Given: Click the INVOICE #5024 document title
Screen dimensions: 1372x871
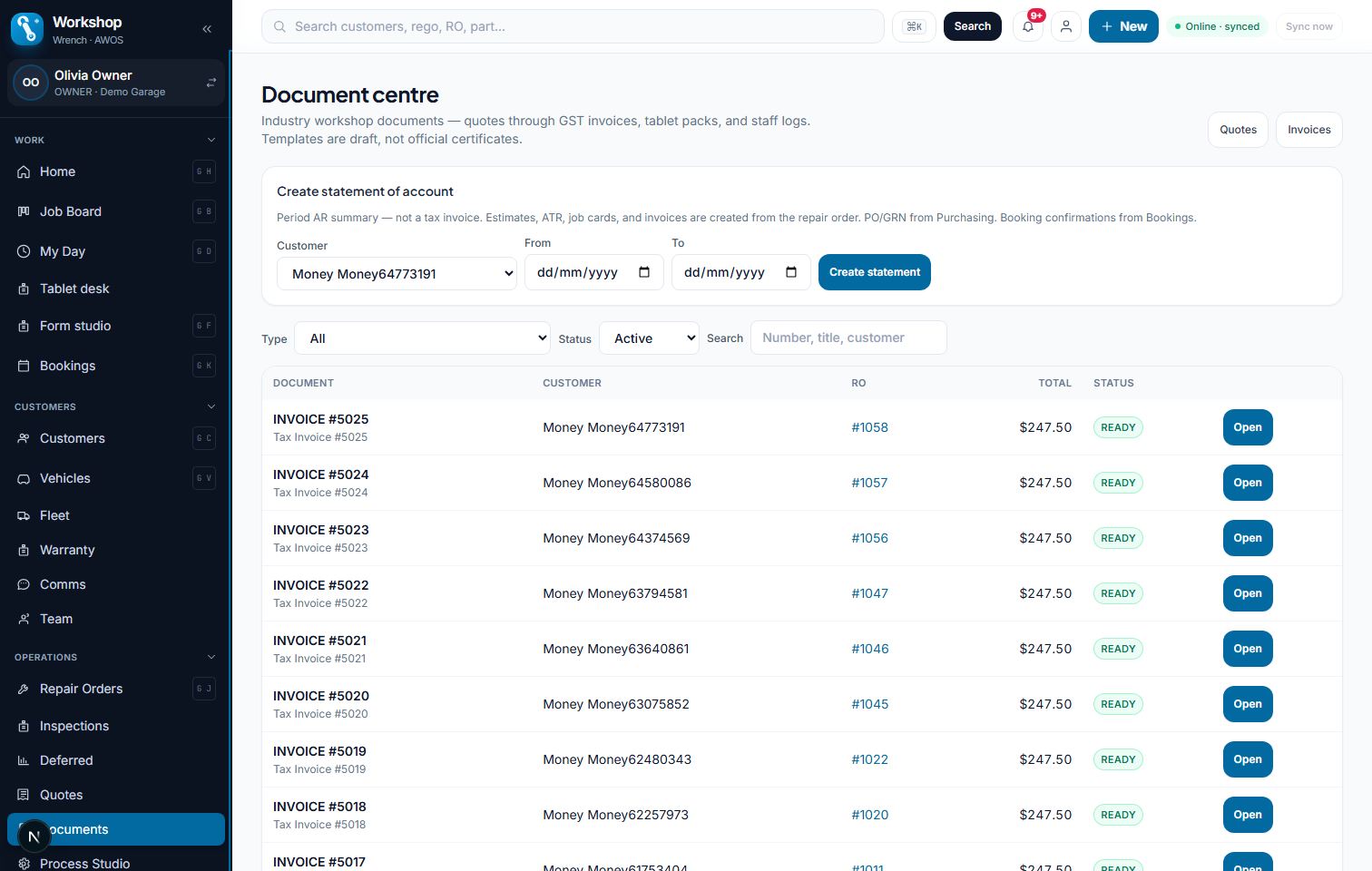Looking at the screenshot, I should (321, 475).
